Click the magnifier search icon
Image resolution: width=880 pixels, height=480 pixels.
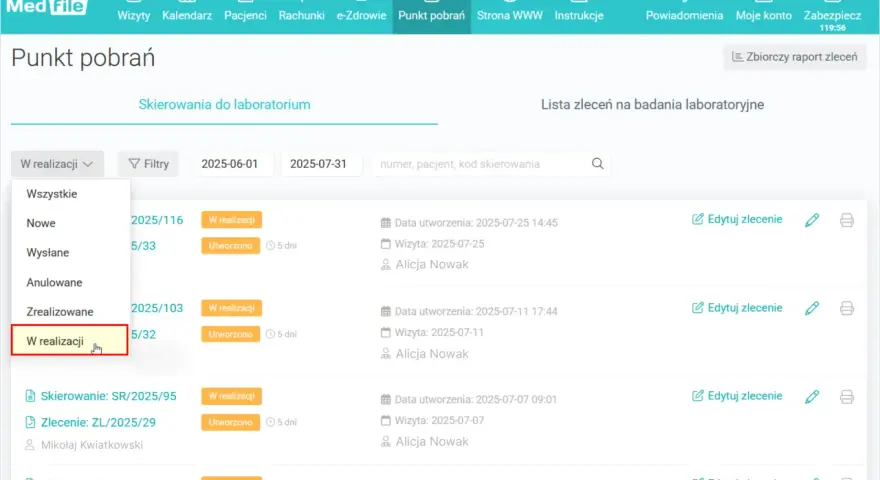point(598,163)
